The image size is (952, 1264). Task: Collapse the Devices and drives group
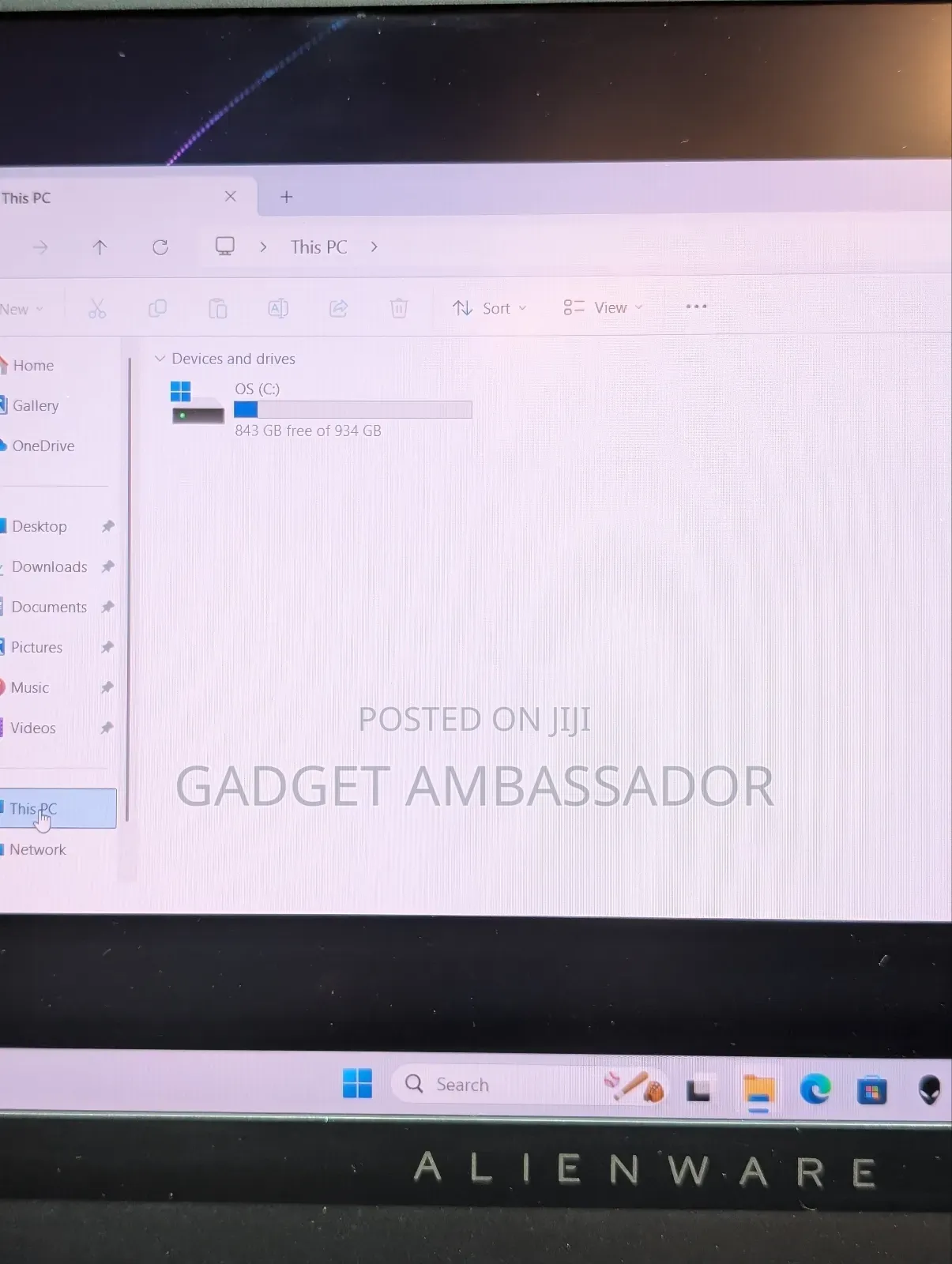[160, 359]
